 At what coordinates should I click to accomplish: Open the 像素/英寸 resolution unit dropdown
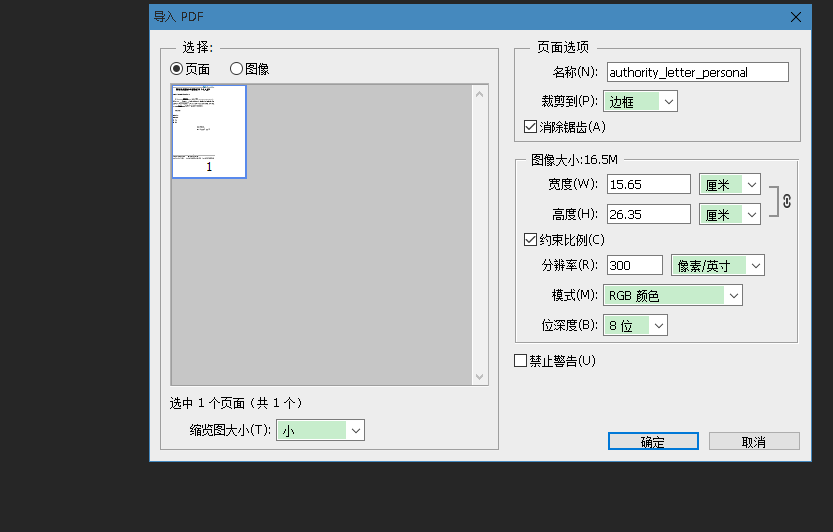click(718, 265)
